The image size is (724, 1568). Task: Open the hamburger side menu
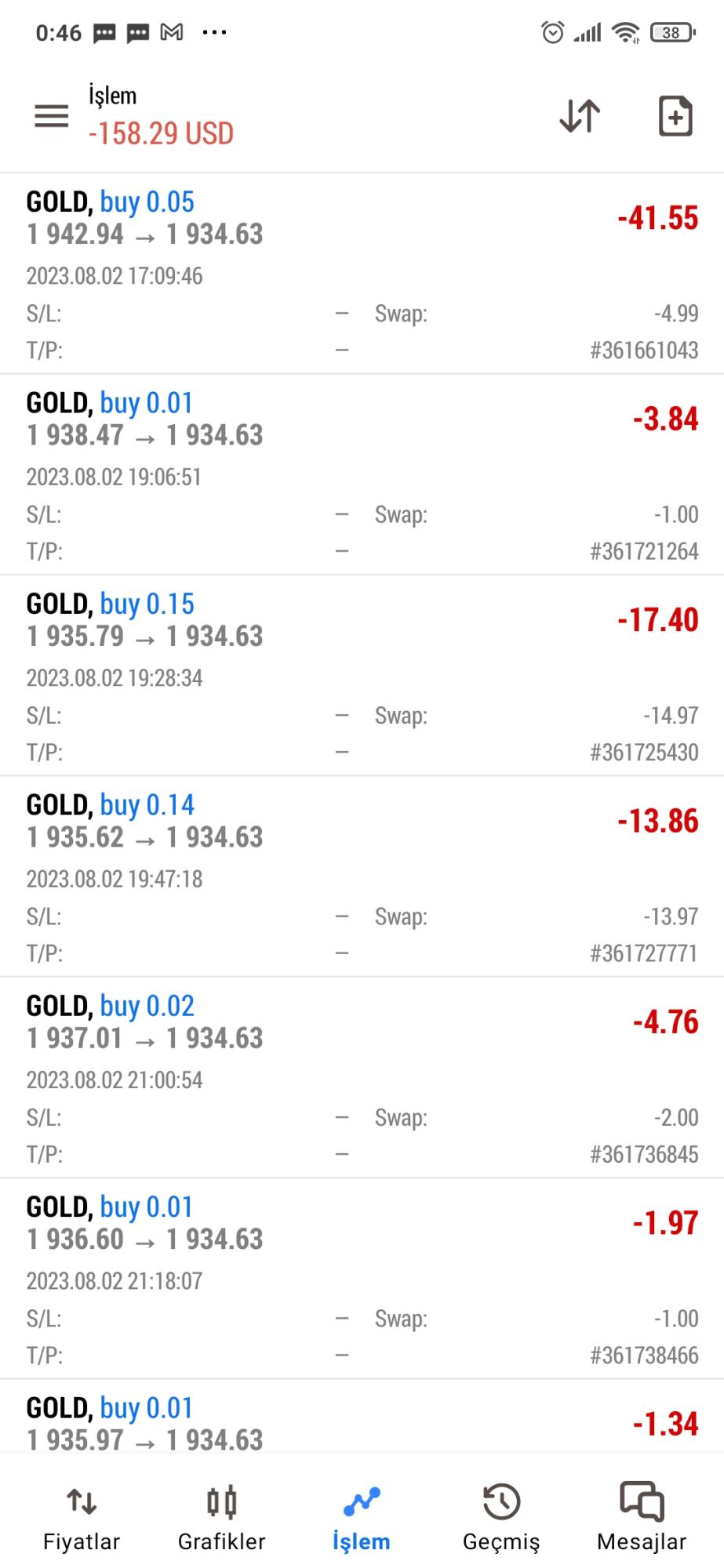(52, 116)
